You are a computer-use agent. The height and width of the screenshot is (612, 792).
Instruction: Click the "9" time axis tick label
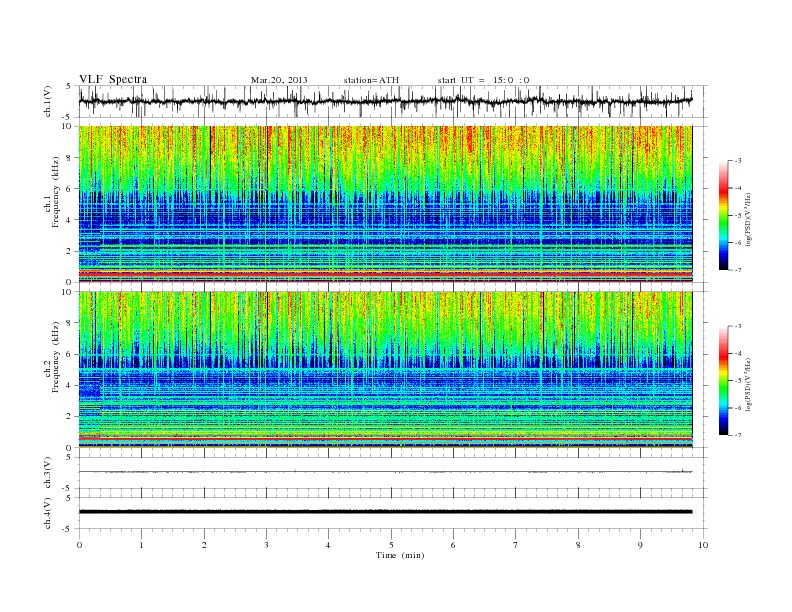pyautogui.click(x=640, y=545)
